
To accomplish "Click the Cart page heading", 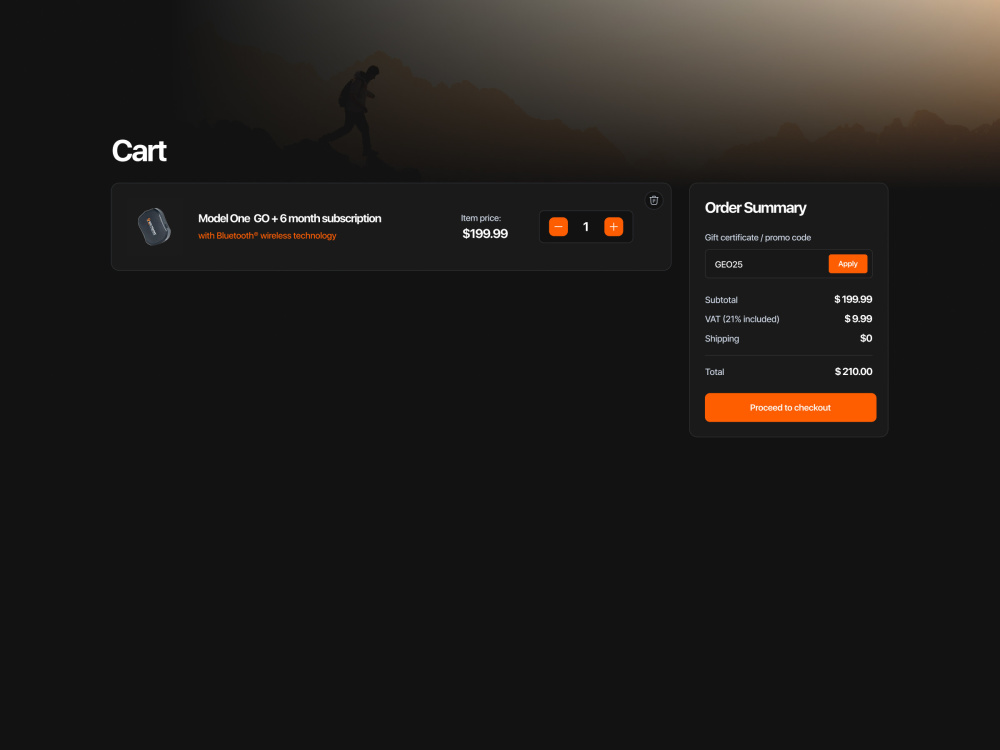I will (x=139, y=151).
